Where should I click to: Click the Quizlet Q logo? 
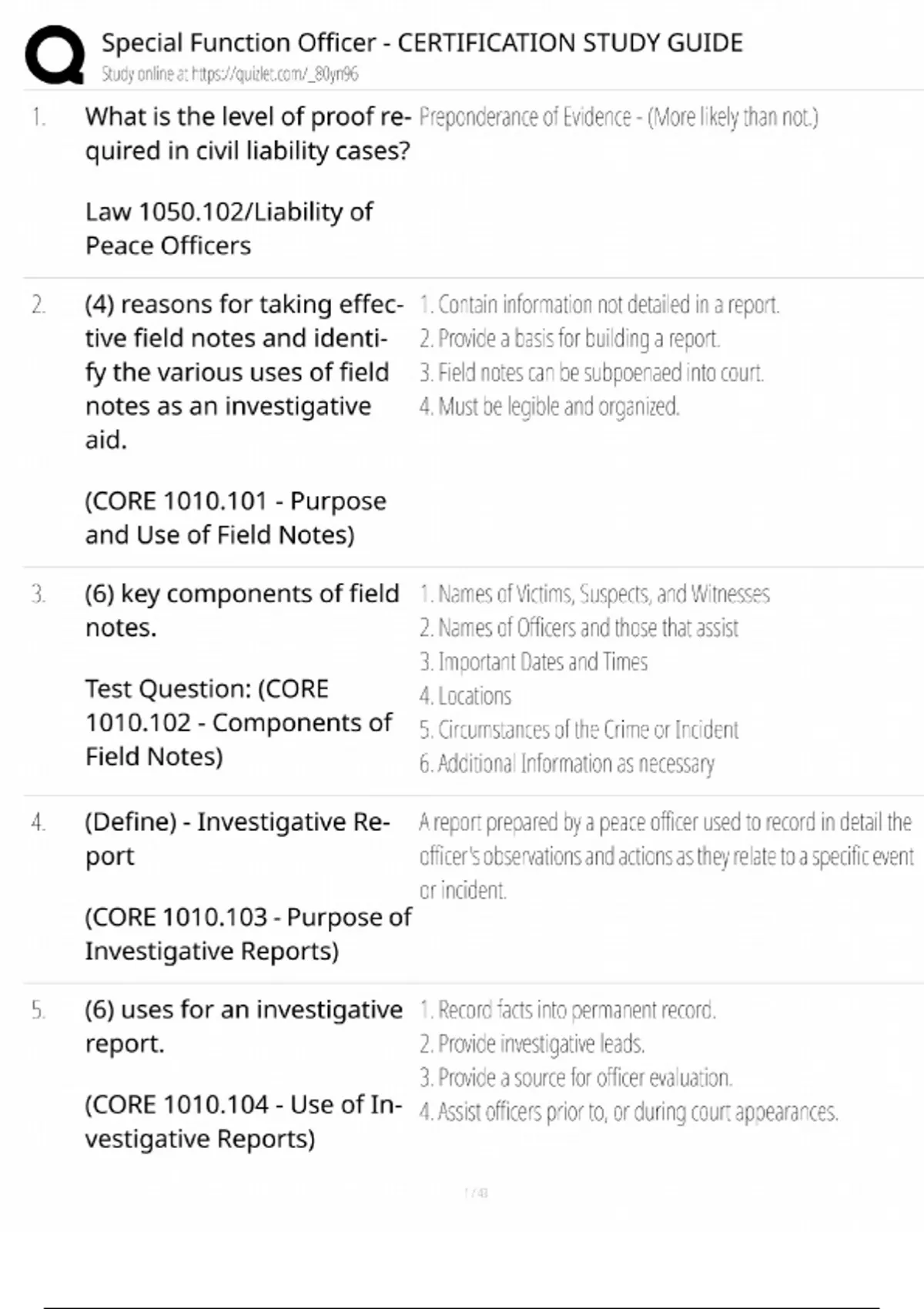tap(55, 55)
